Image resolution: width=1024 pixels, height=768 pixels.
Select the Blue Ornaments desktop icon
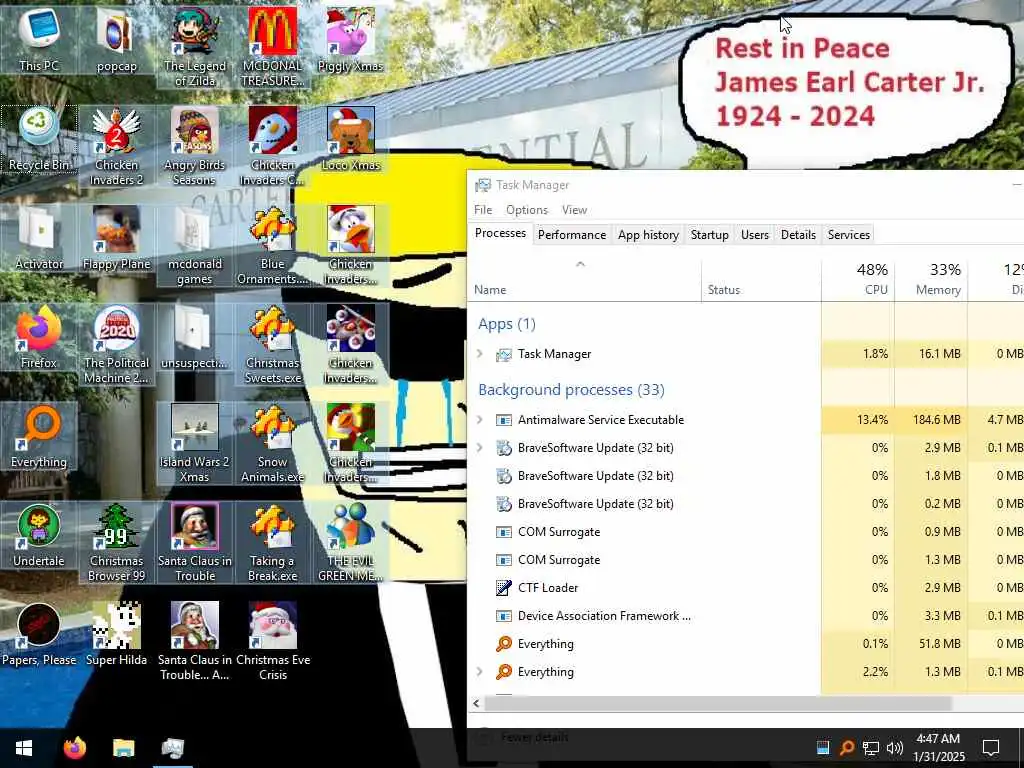pyautogui.click(x=272, y=246)
